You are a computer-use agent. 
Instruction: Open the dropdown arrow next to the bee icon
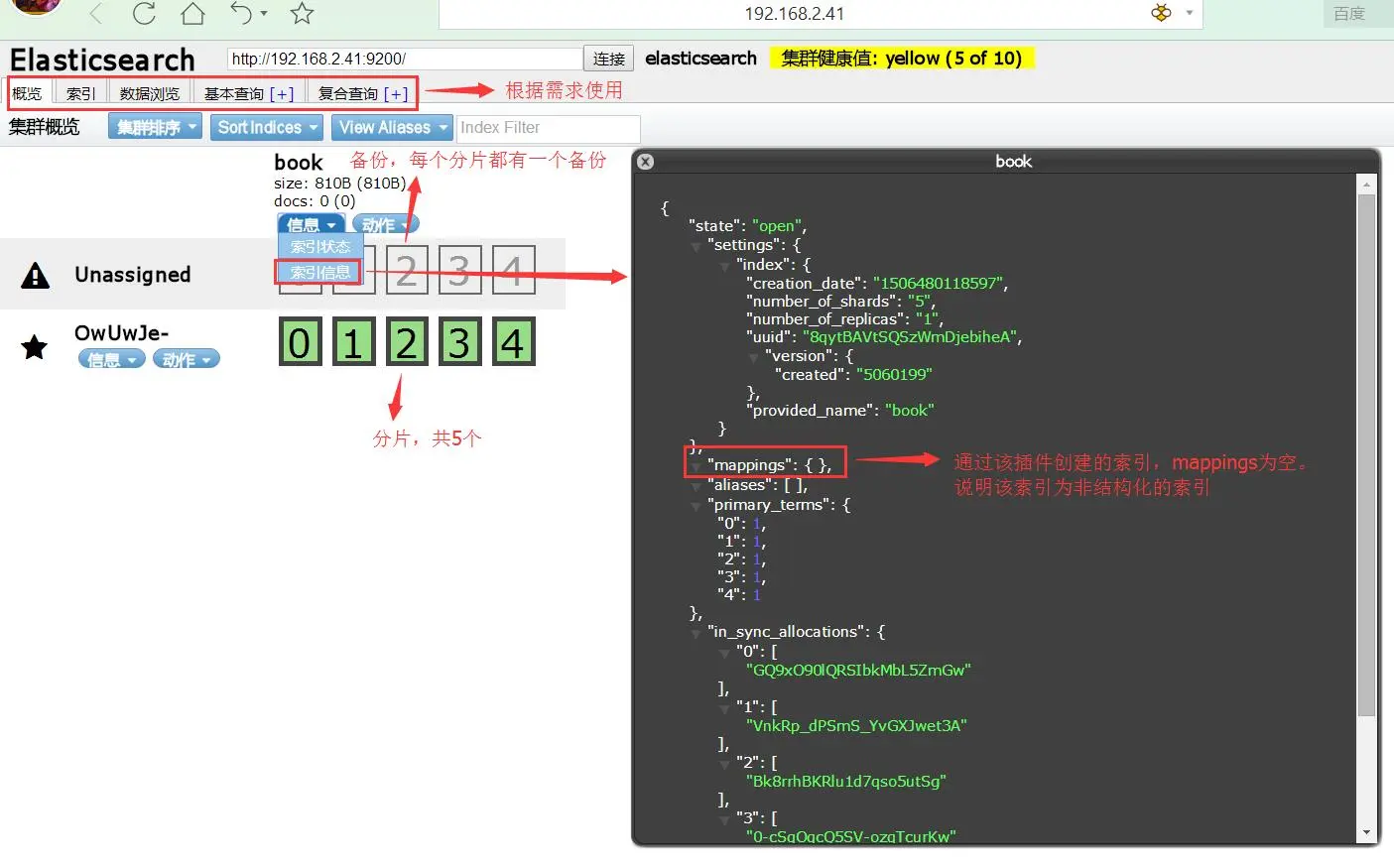(1189, 13)
